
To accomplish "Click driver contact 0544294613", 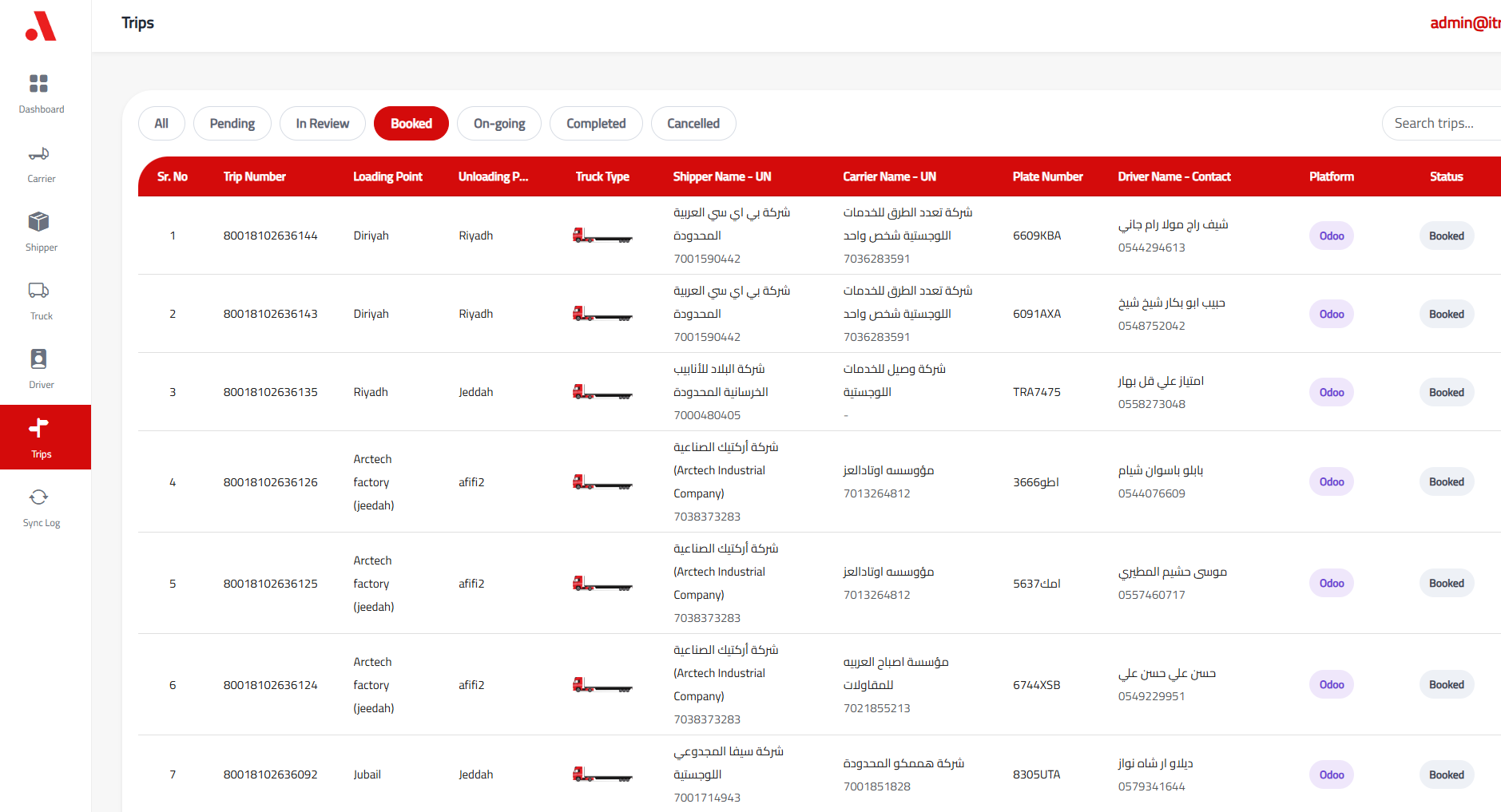I will pyautogui.click(x=1152, y=248).
